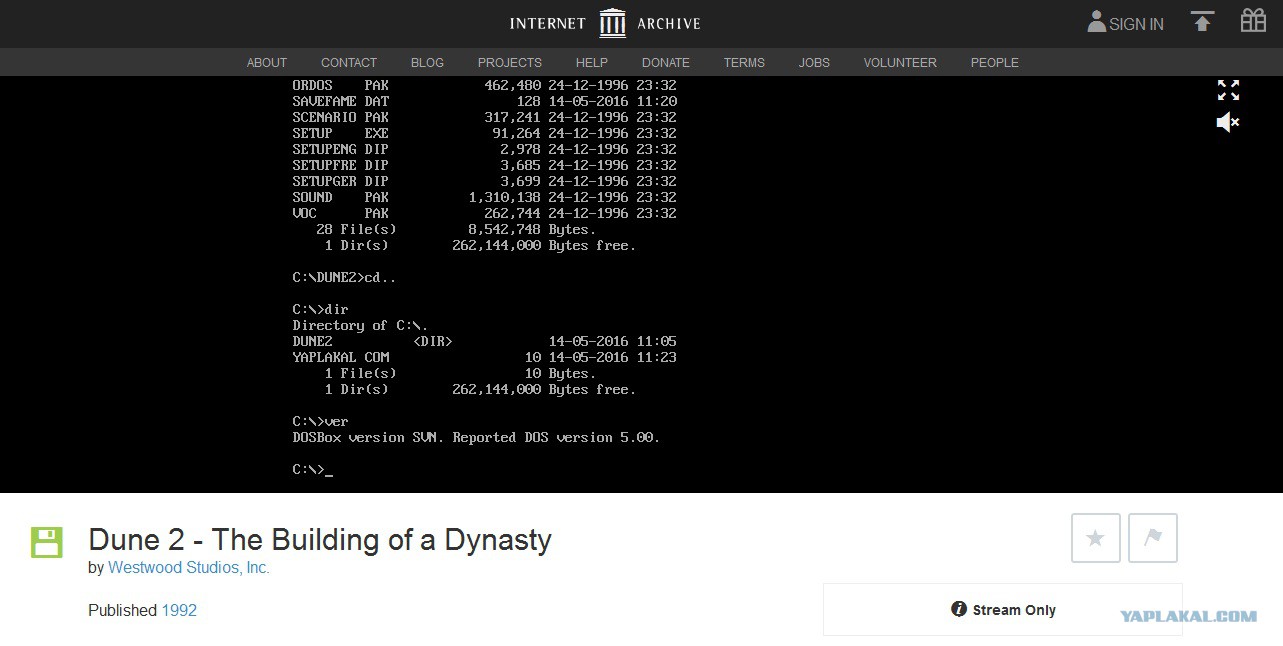Open the Westwood Studios, Inc. link
The width and height of the screenshot is (1283, 646).
pos(189,567)
